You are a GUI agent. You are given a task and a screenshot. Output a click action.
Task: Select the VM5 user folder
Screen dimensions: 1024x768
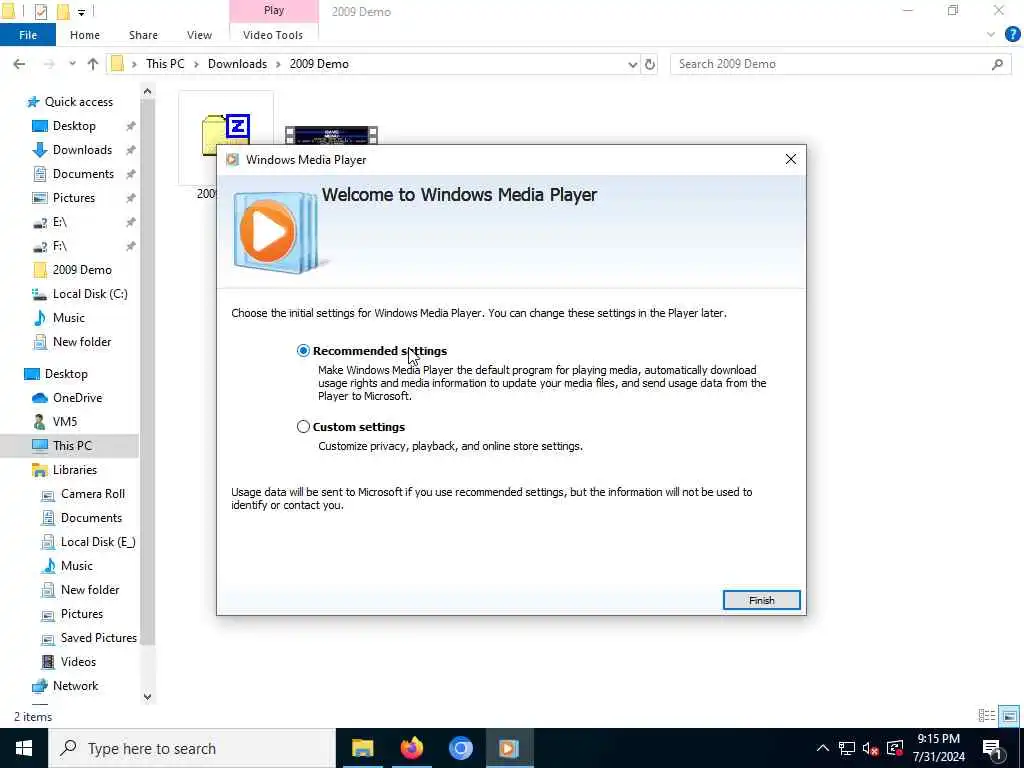tap(65, 422)
